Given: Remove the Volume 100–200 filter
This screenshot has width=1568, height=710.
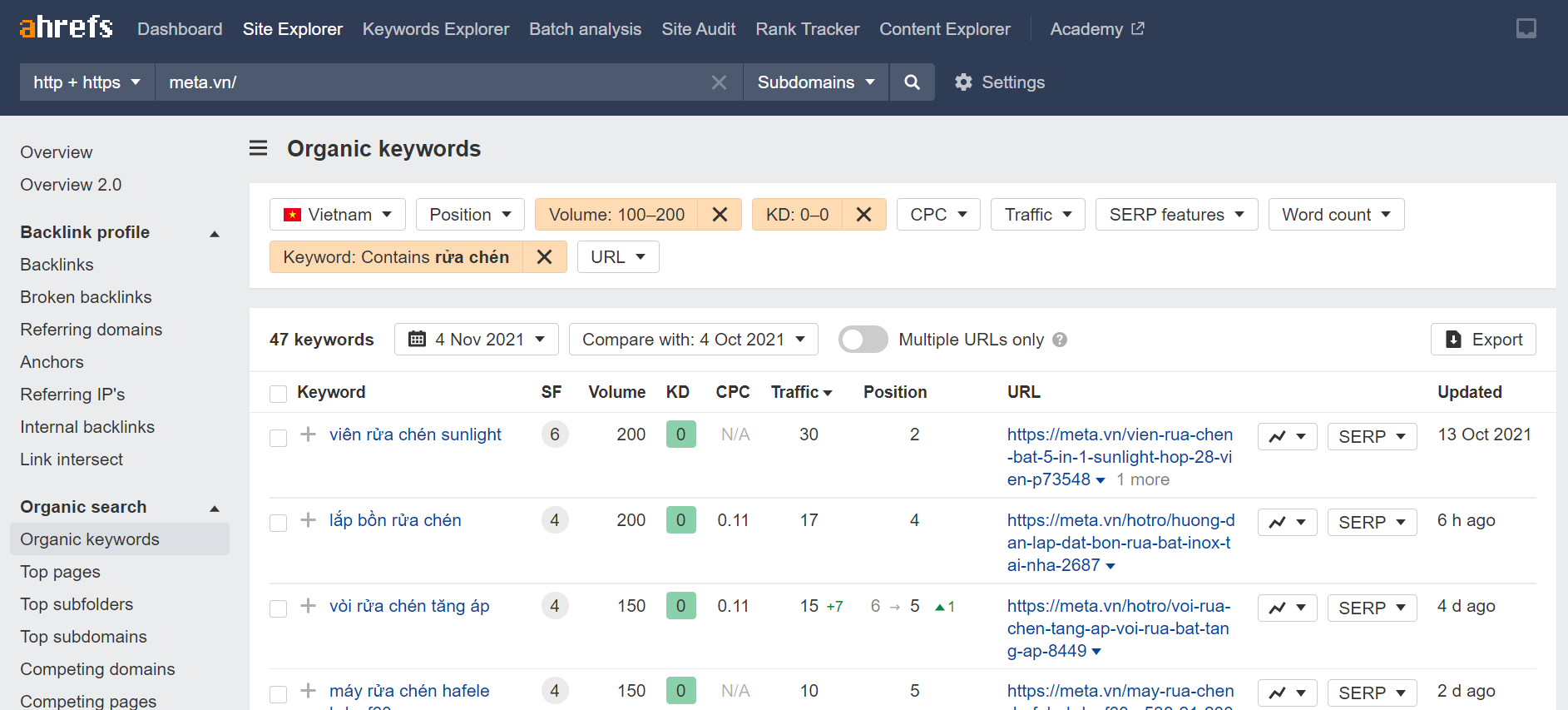Looking at the screenshot, I should point(720,215).
